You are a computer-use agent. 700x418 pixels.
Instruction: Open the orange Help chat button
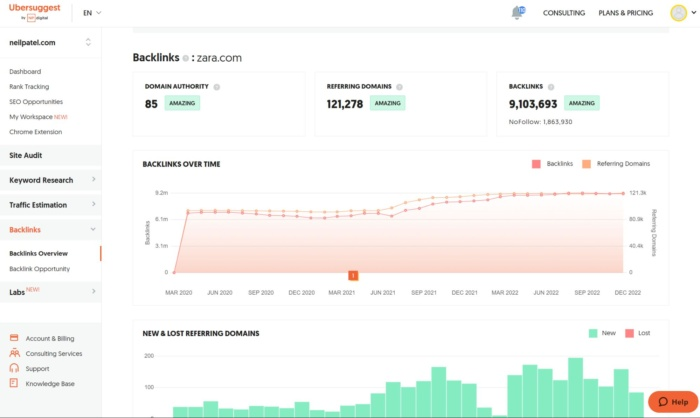click(673, 401)
